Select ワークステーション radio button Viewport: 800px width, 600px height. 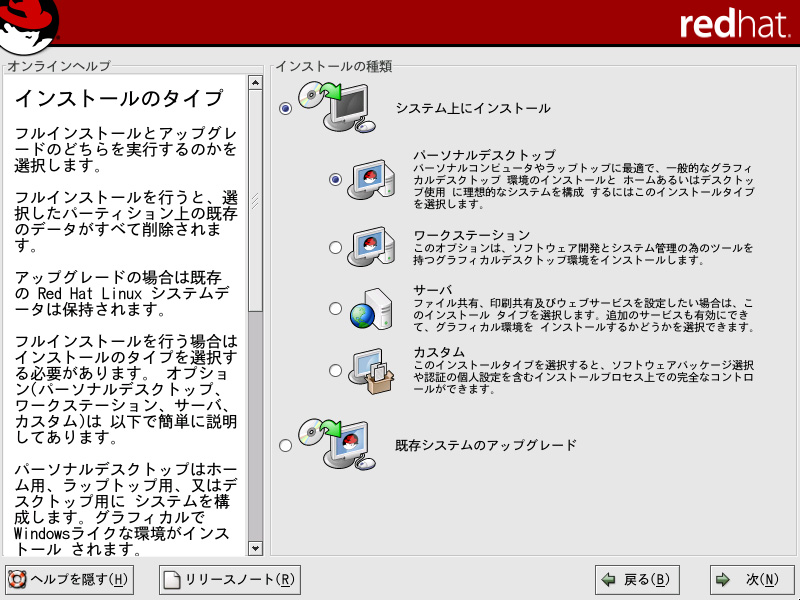[335, 247]
